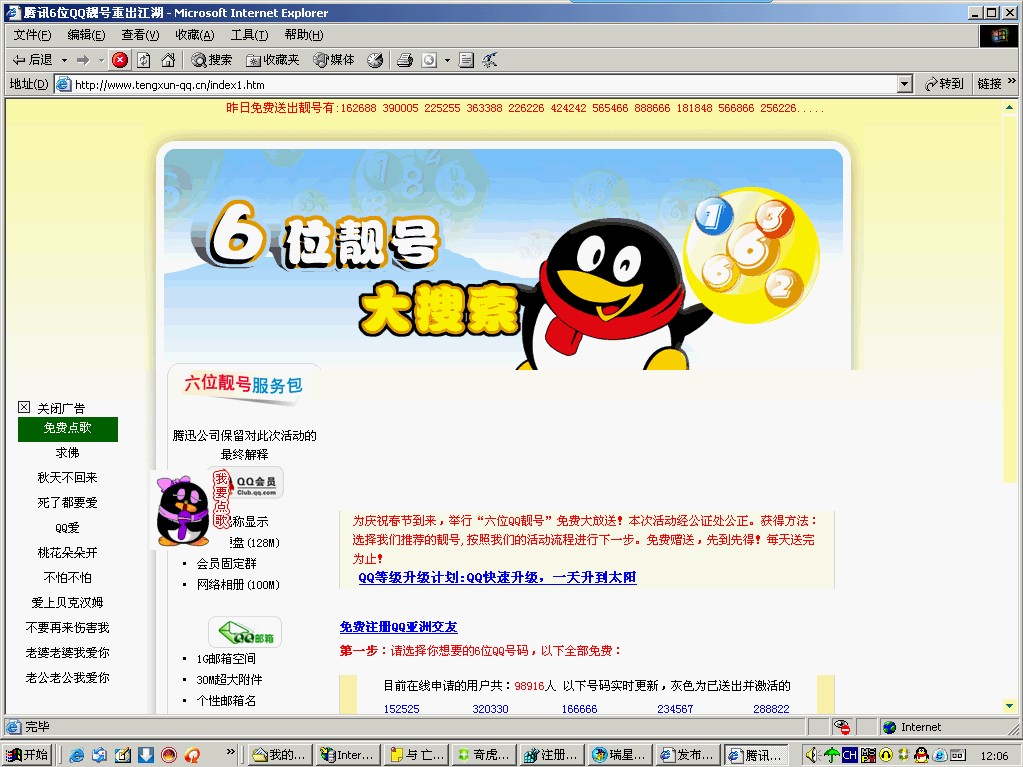Launch Internet Explorer from quick launch
The height and width of the screenshot is (767, 1023).
click(x=76, y=755)
